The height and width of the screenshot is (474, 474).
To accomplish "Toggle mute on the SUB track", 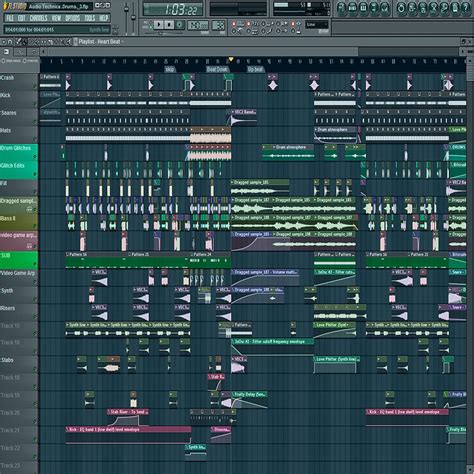I will coord(35,264).
